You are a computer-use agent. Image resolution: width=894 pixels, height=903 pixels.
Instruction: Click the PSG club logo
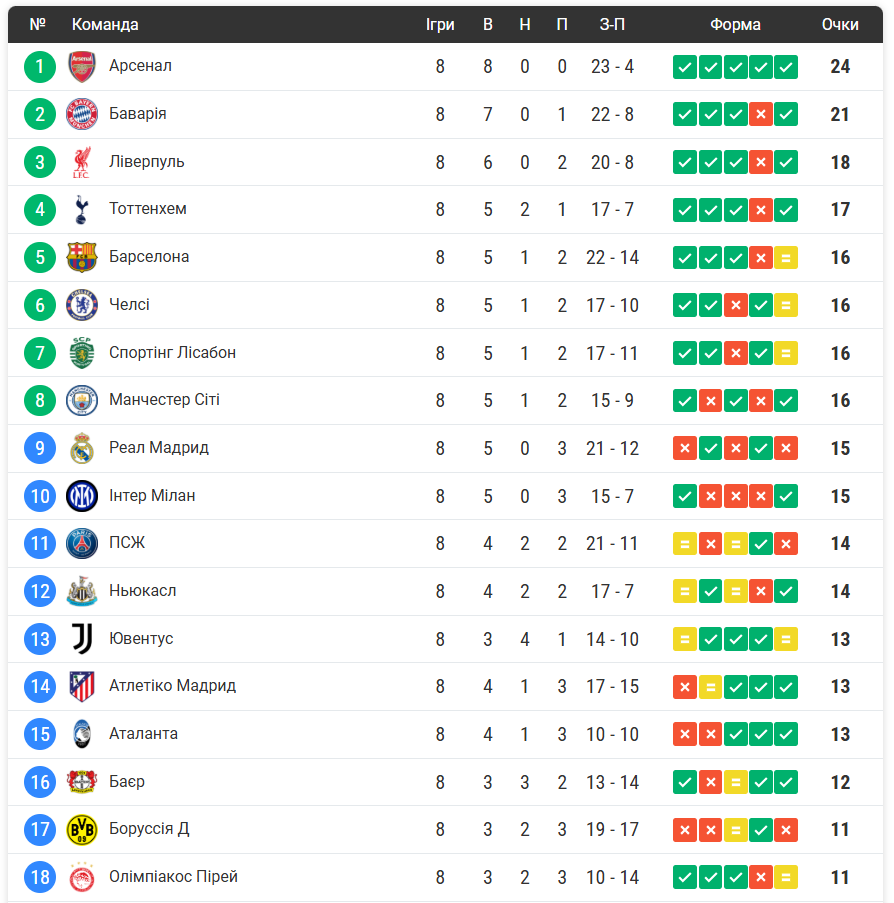point(81,544)
